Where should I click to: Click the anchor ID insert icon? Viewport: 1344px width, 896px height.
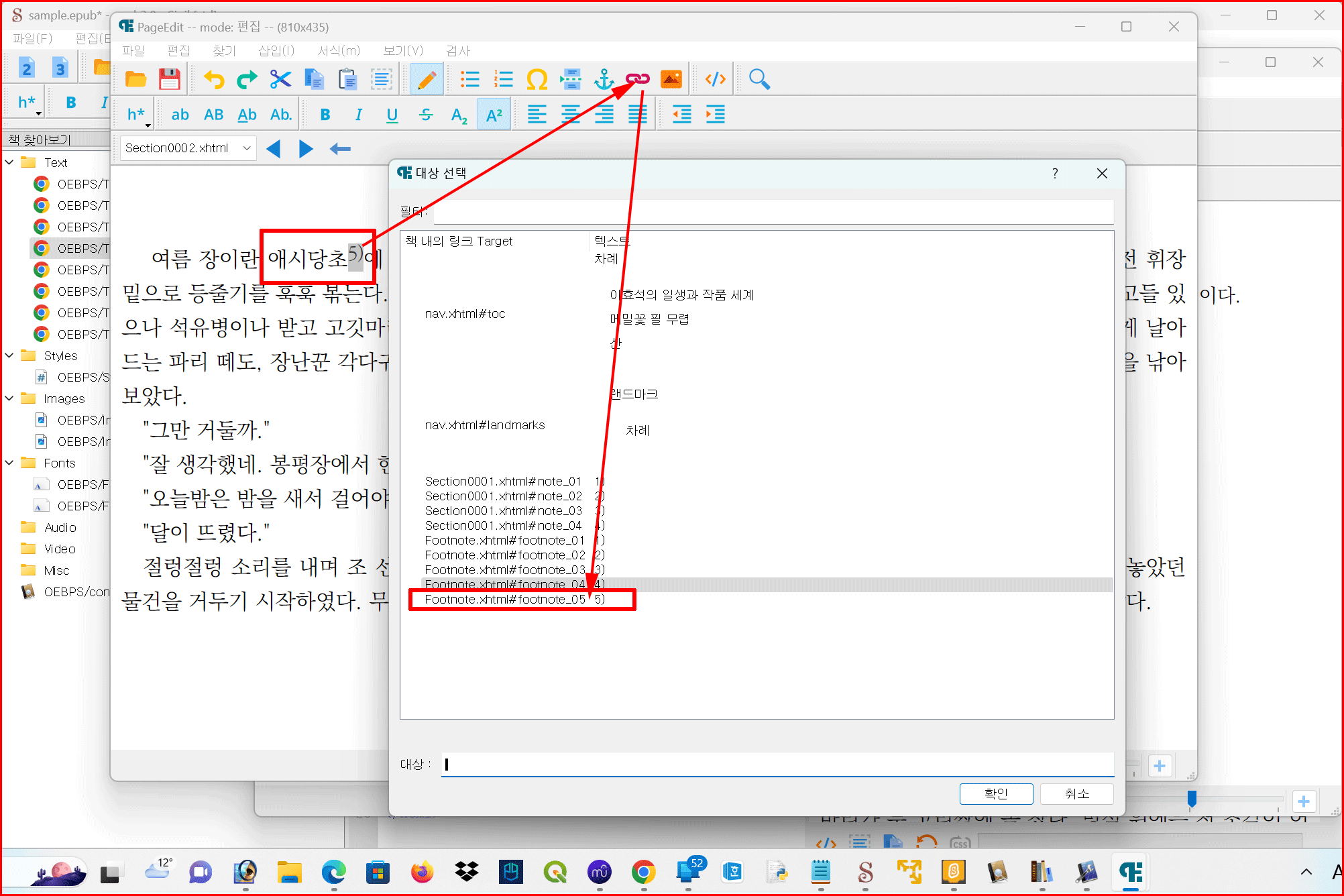coord(604,79)
